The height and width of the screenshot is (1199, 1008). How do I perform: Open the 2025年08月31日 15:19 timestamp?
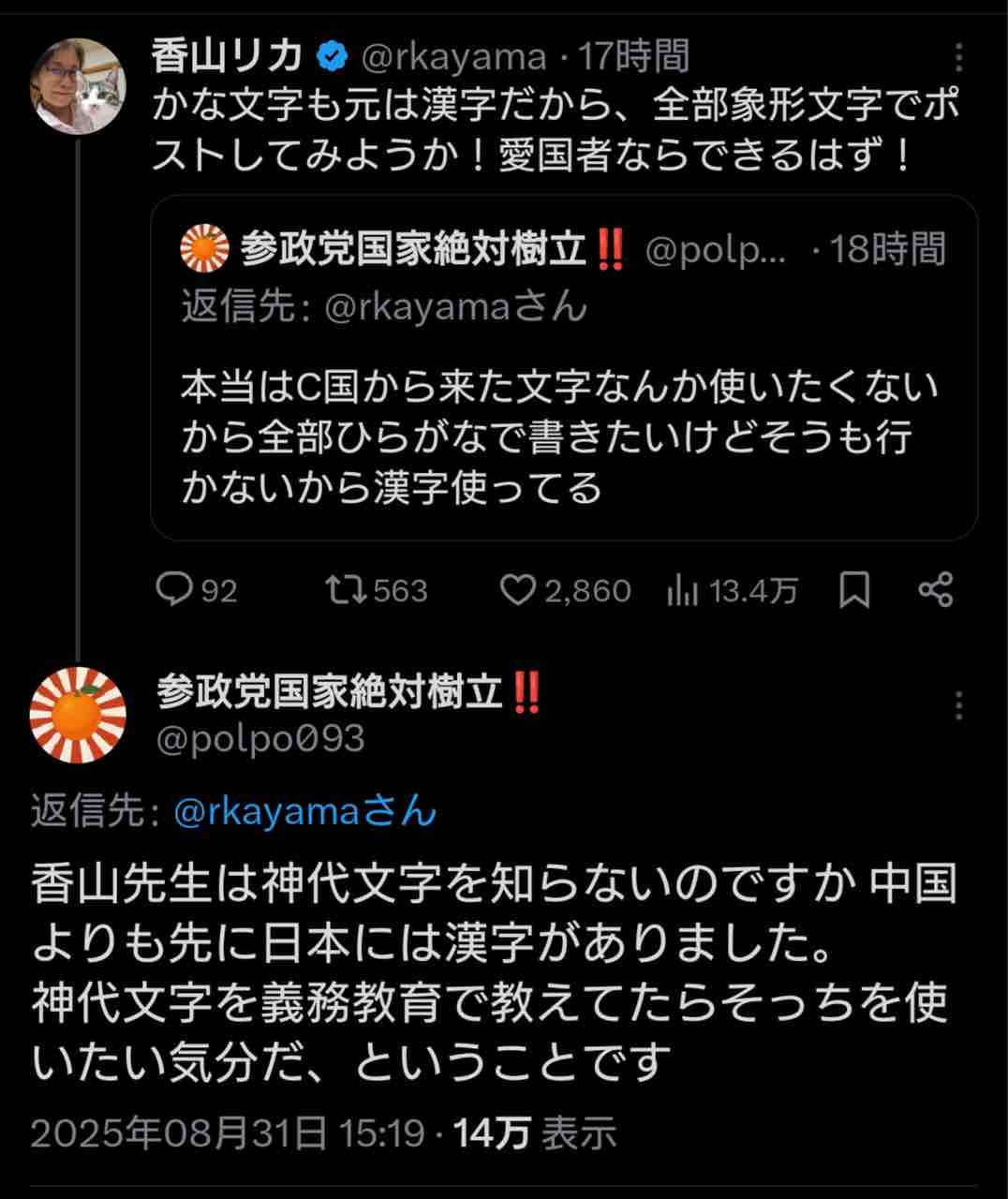(x=229, y=1133)
